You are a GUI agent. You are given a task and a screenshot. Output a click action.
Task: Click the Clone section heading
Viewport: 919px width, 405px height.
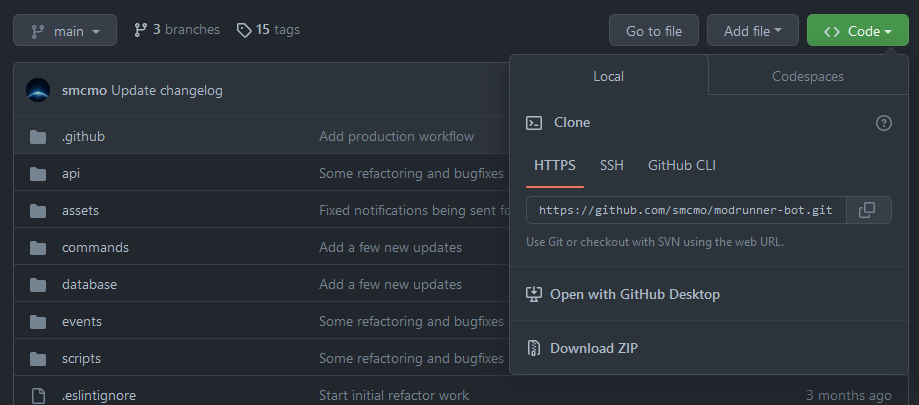(x=572, y=122)
